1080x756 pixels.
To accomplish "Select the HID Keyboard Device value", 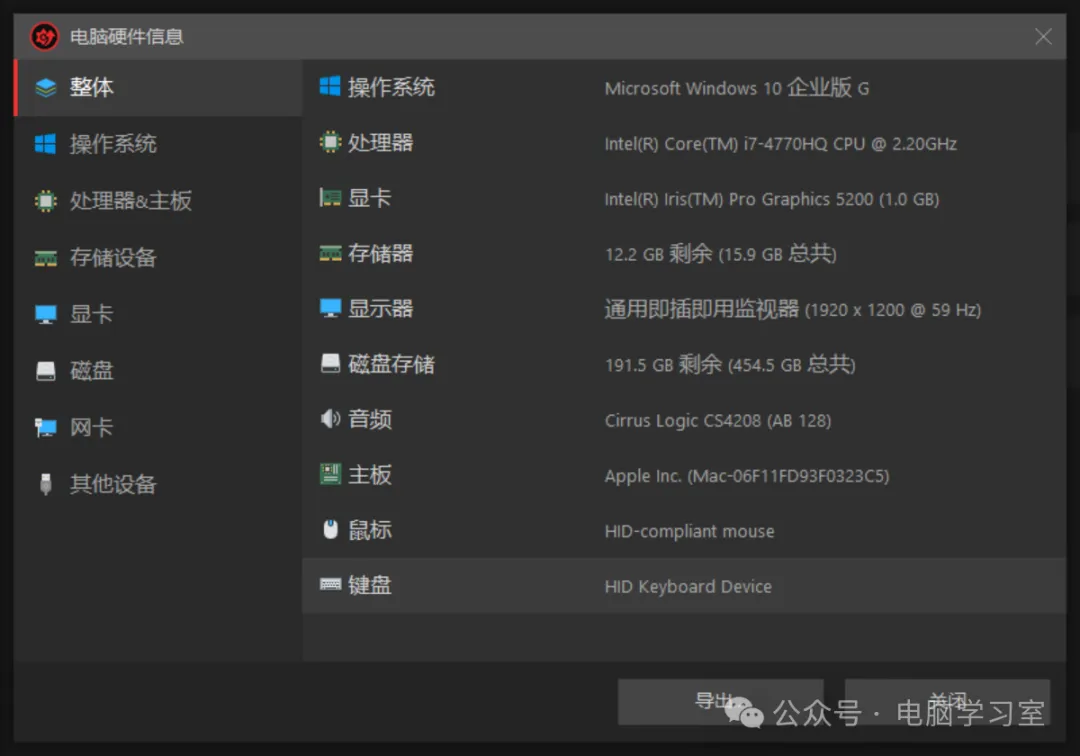I will (688, 587).
